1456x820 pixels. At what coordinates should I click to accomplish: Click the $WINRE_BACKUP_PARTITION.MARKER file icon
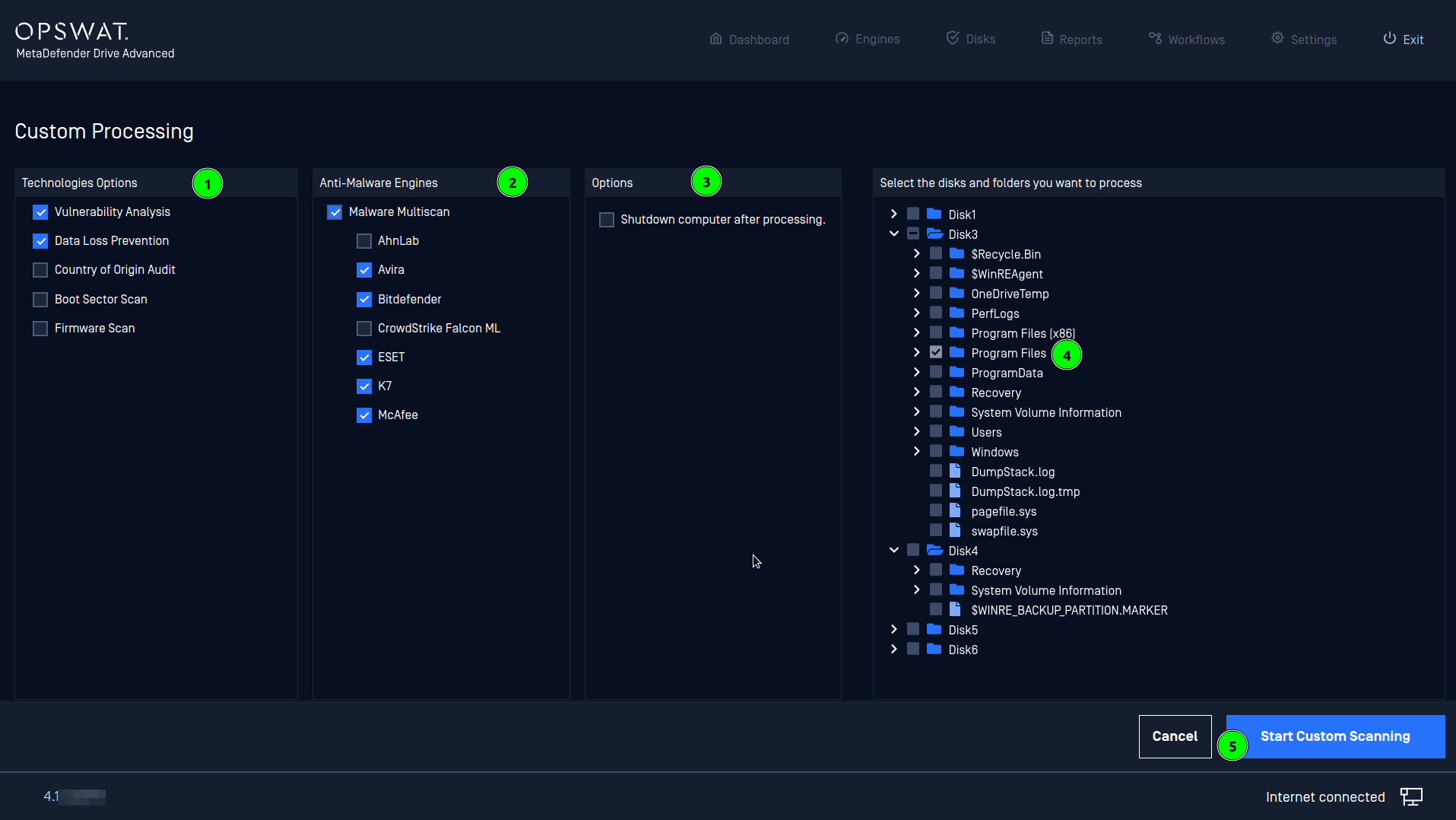(956, 609)
